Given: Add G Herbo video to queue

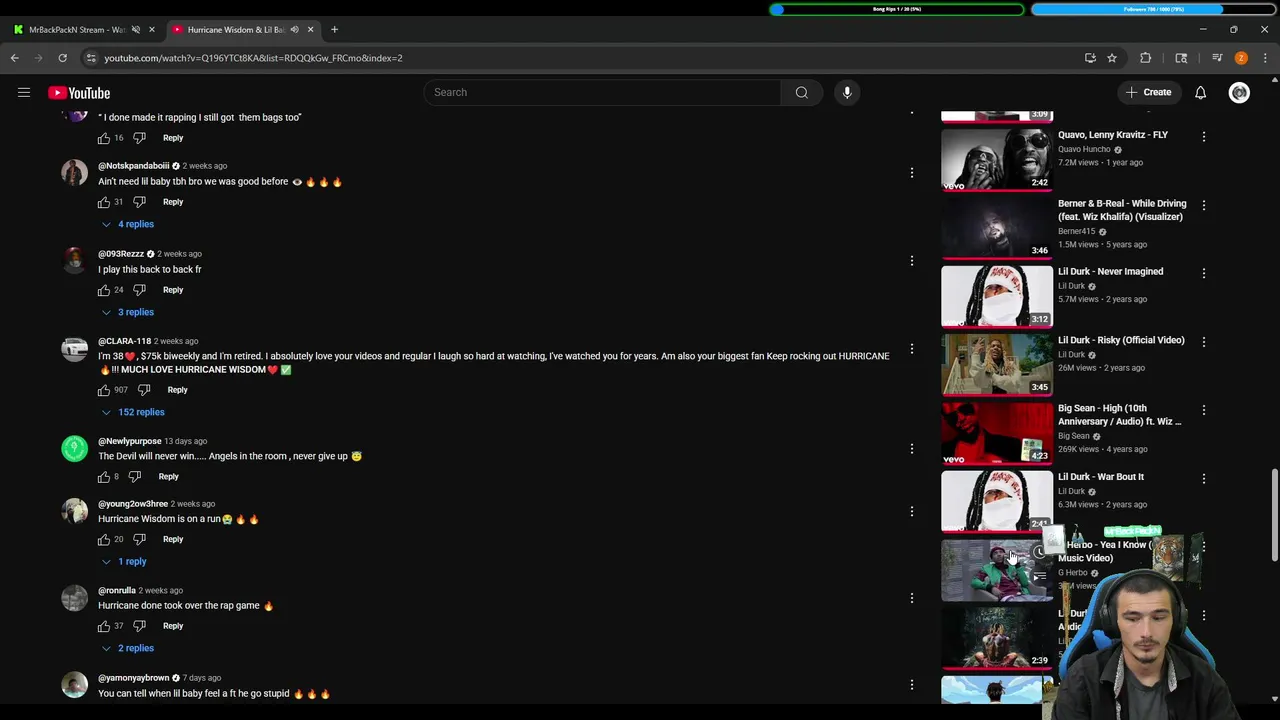Looking at the screenshot, I should pyautogui.click(x=1040, y=577).
